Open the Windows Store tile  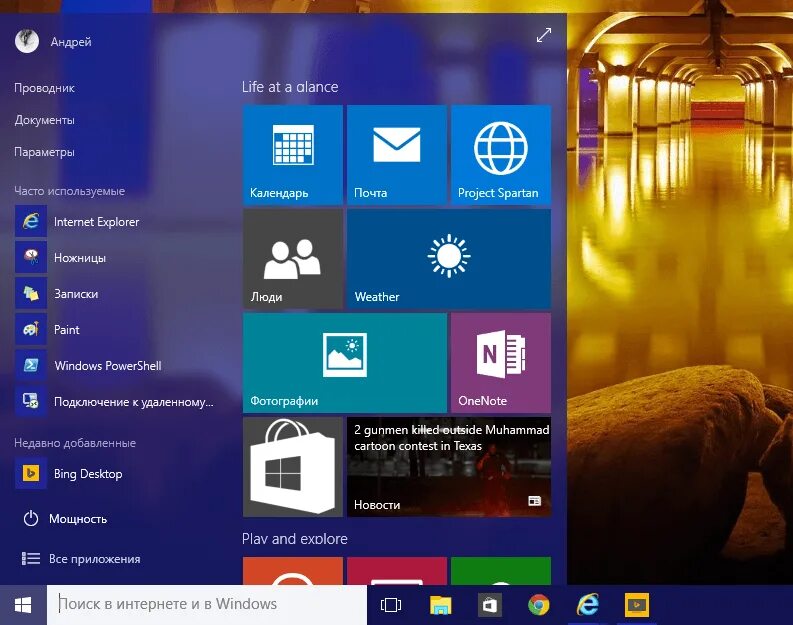293,467
